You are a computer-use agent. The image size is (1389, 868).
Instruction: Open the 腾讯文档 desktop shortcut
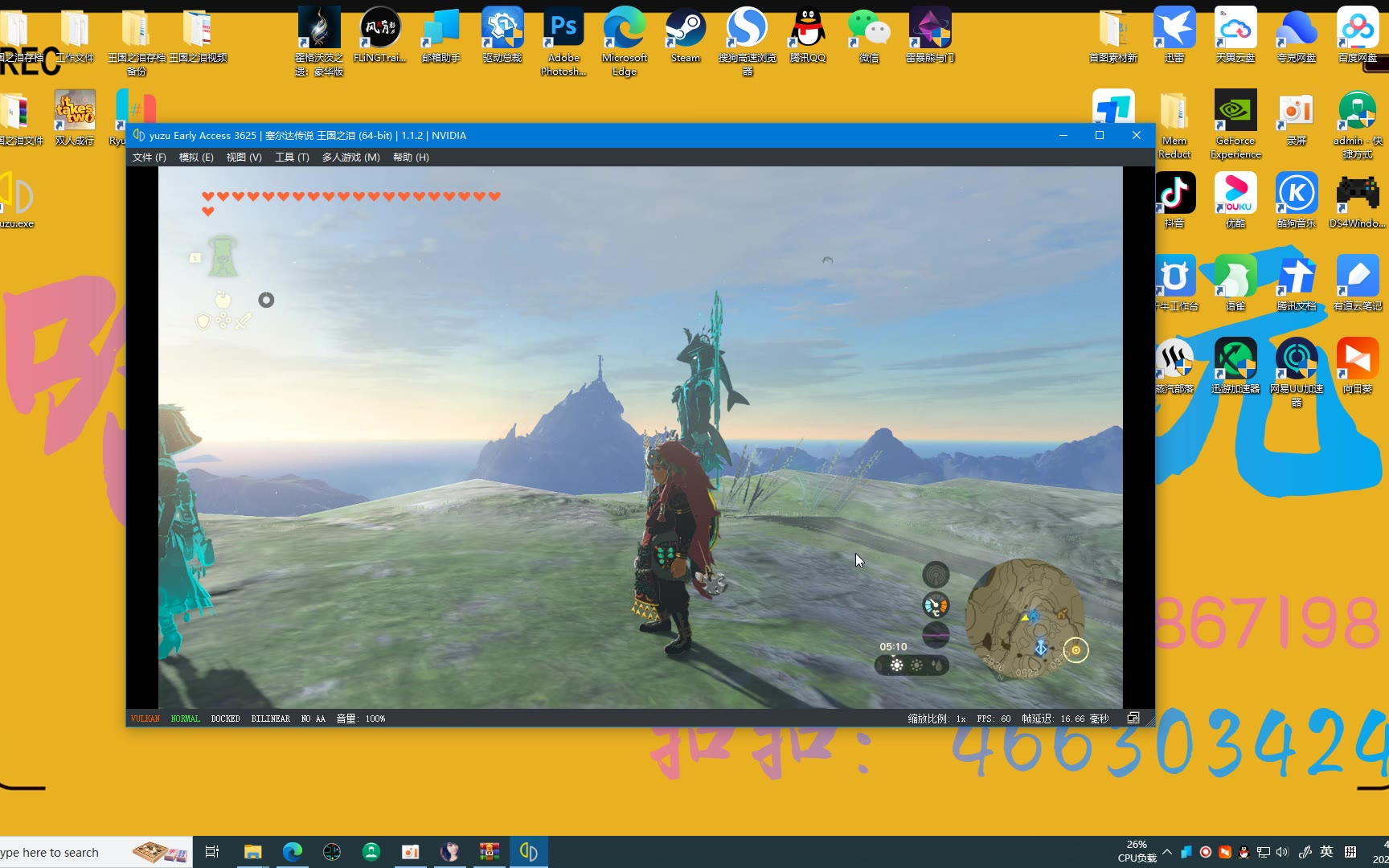coord(1297,283)
